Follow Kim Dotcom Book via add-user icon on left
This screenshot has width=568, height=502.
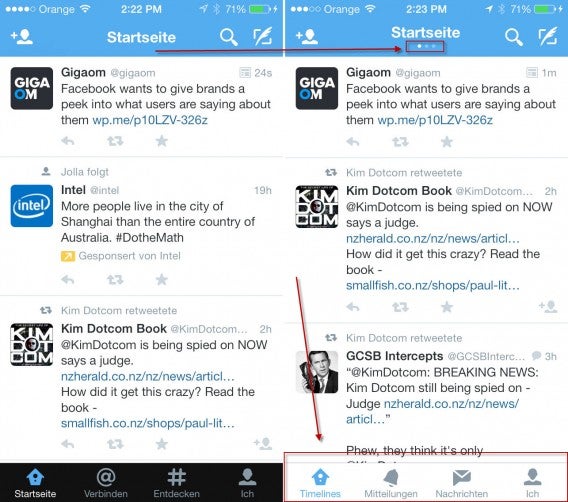(263, 443)
